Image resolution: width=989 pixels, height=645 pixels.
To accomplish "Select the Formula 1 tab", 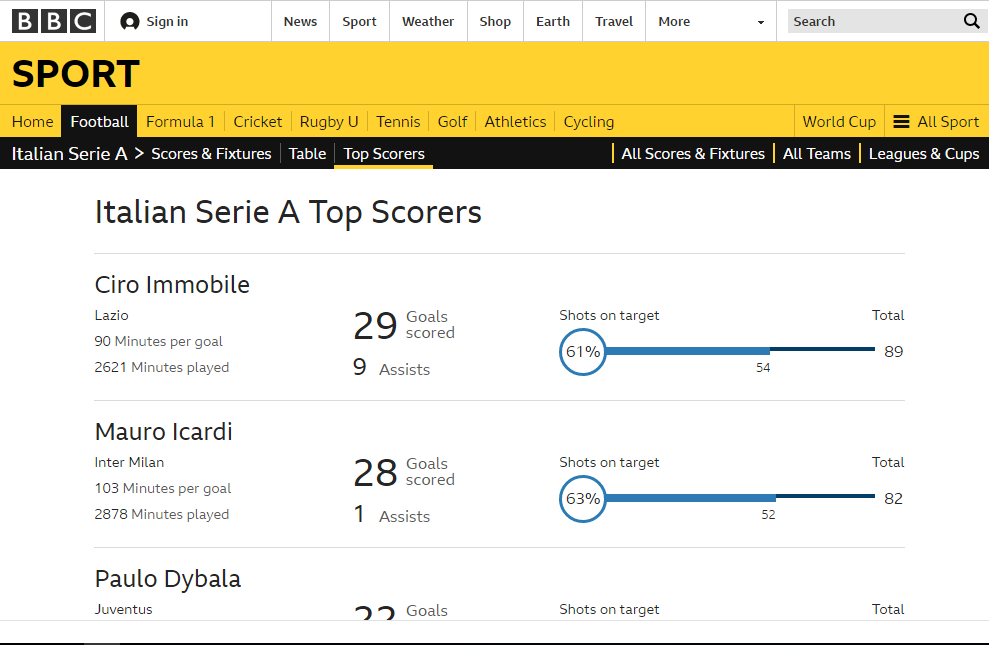I will click(180, 122).
